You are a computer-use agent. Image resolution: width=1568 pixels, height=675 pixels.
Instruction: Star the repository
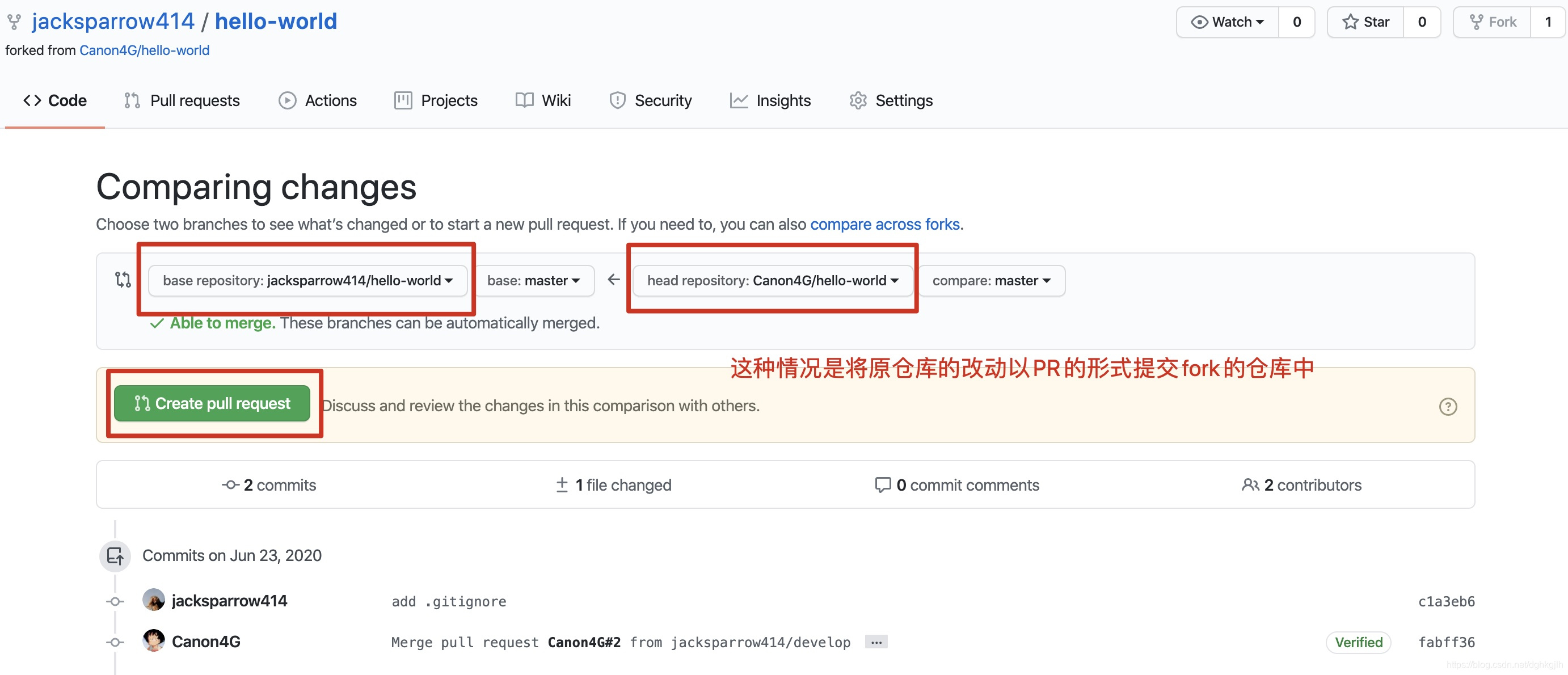1365,23
